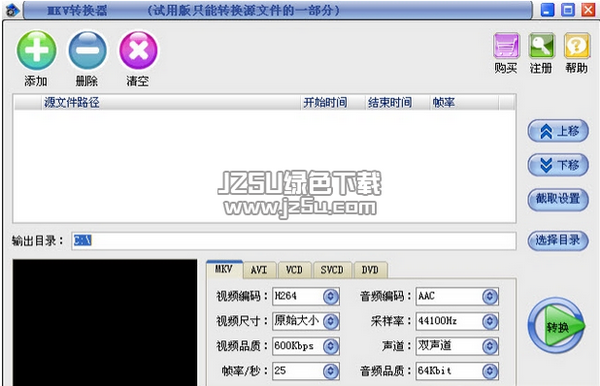The width and height of the screenshot is (600, 386).
Task: Click the output directory (输出目录) input field
Action: coord(293,241)
